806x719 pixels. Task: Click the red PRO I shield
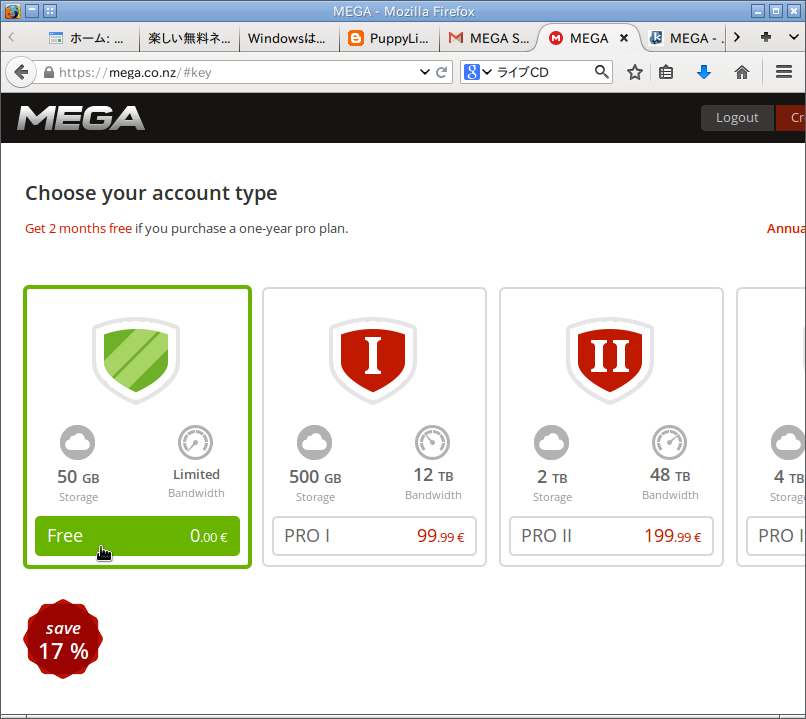[x=373, y=361]
